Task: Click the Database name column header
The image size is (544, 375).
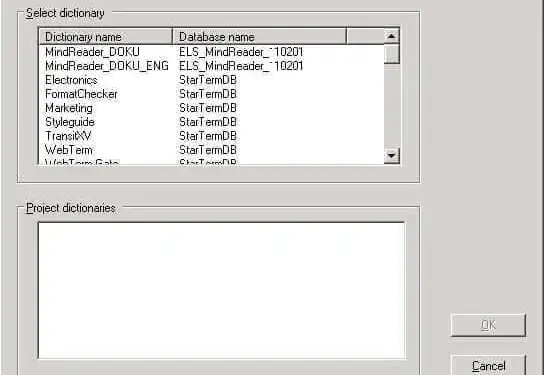Action: pos(260,36)
